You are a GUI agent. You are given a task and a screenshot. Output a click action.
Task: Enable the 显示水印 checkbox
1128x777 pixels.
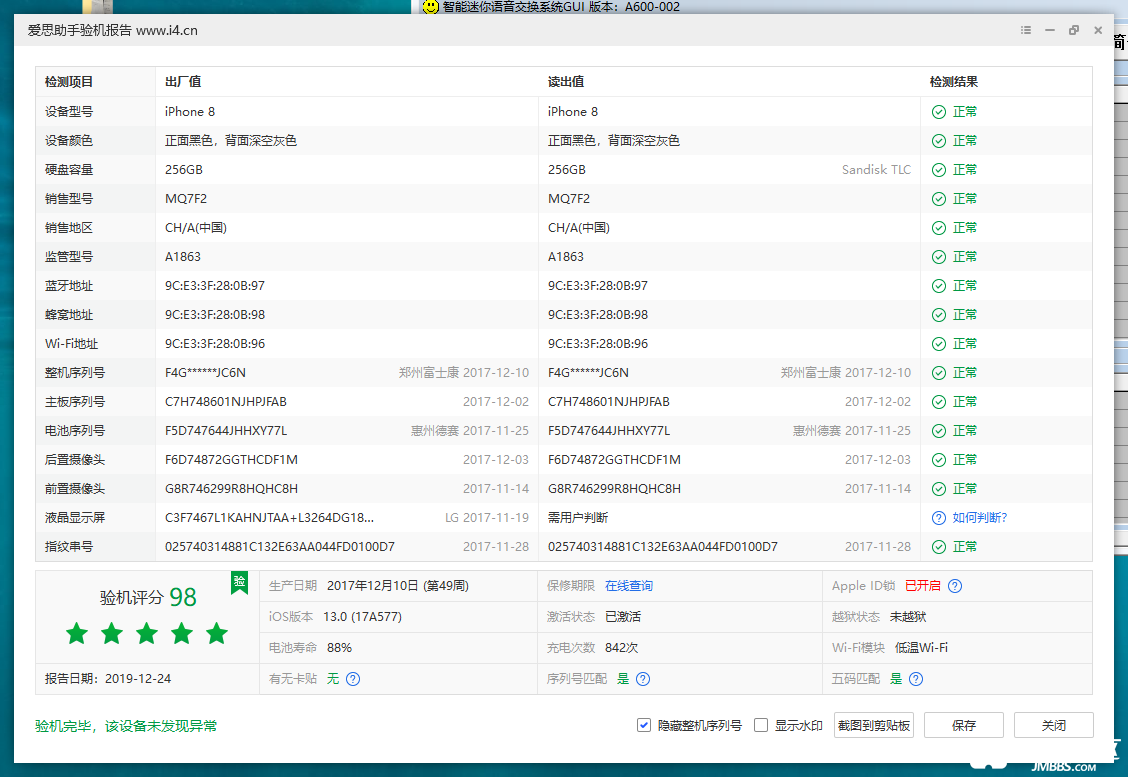[x=761, y=725]
